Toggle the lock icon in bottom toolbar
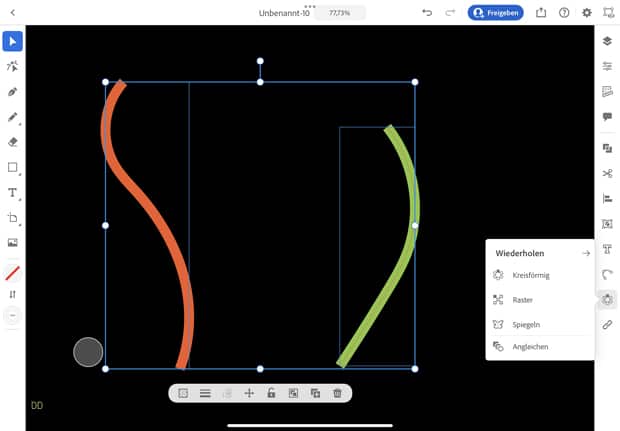The height and width of the screenshot is (431, 620). [271, 393]
